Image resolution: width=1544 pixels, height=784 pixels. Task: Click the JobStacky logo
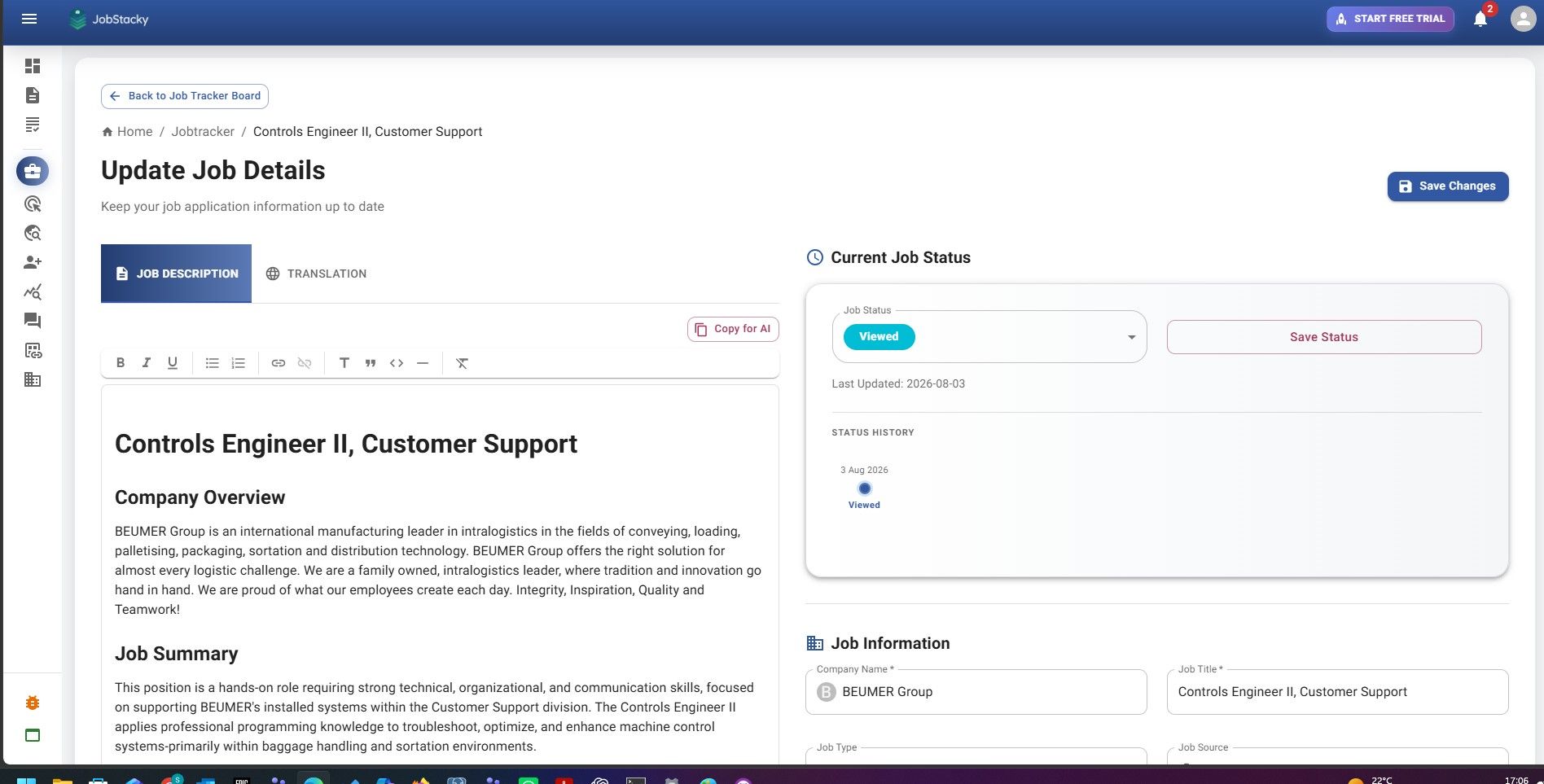109,19
